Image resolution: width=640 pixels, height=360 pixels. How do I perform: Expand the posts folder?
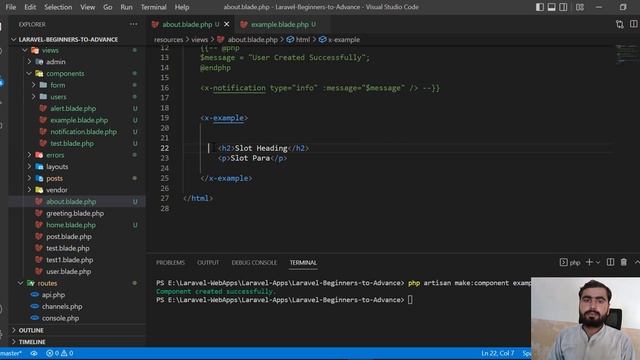(x=54, y=178)
